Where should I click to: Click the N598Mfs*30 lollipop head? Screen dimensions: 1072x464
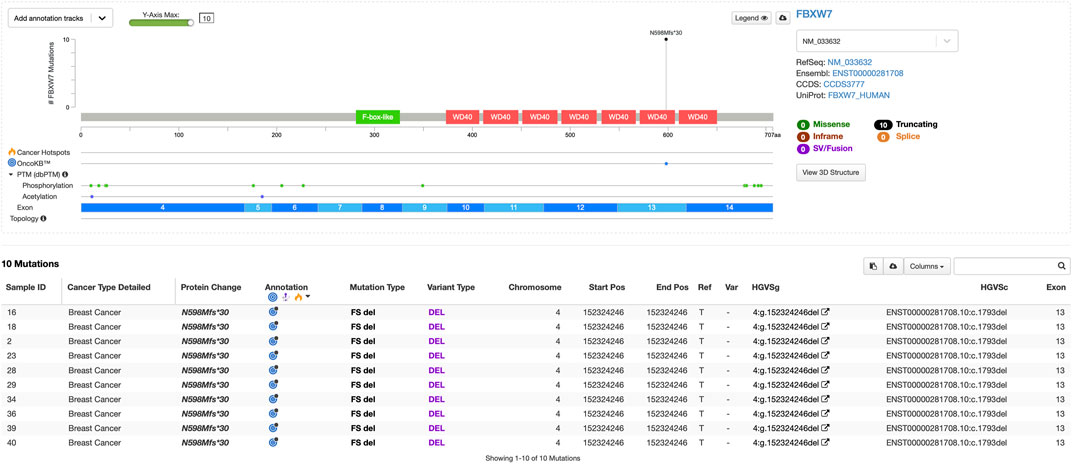click(x=666, y=40)
